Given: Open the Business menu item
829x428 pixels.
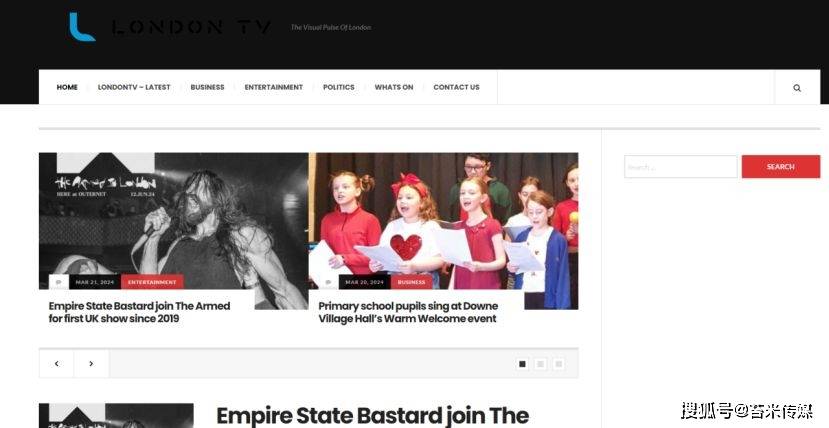Looking at the screenshot, I should (207, 87).
